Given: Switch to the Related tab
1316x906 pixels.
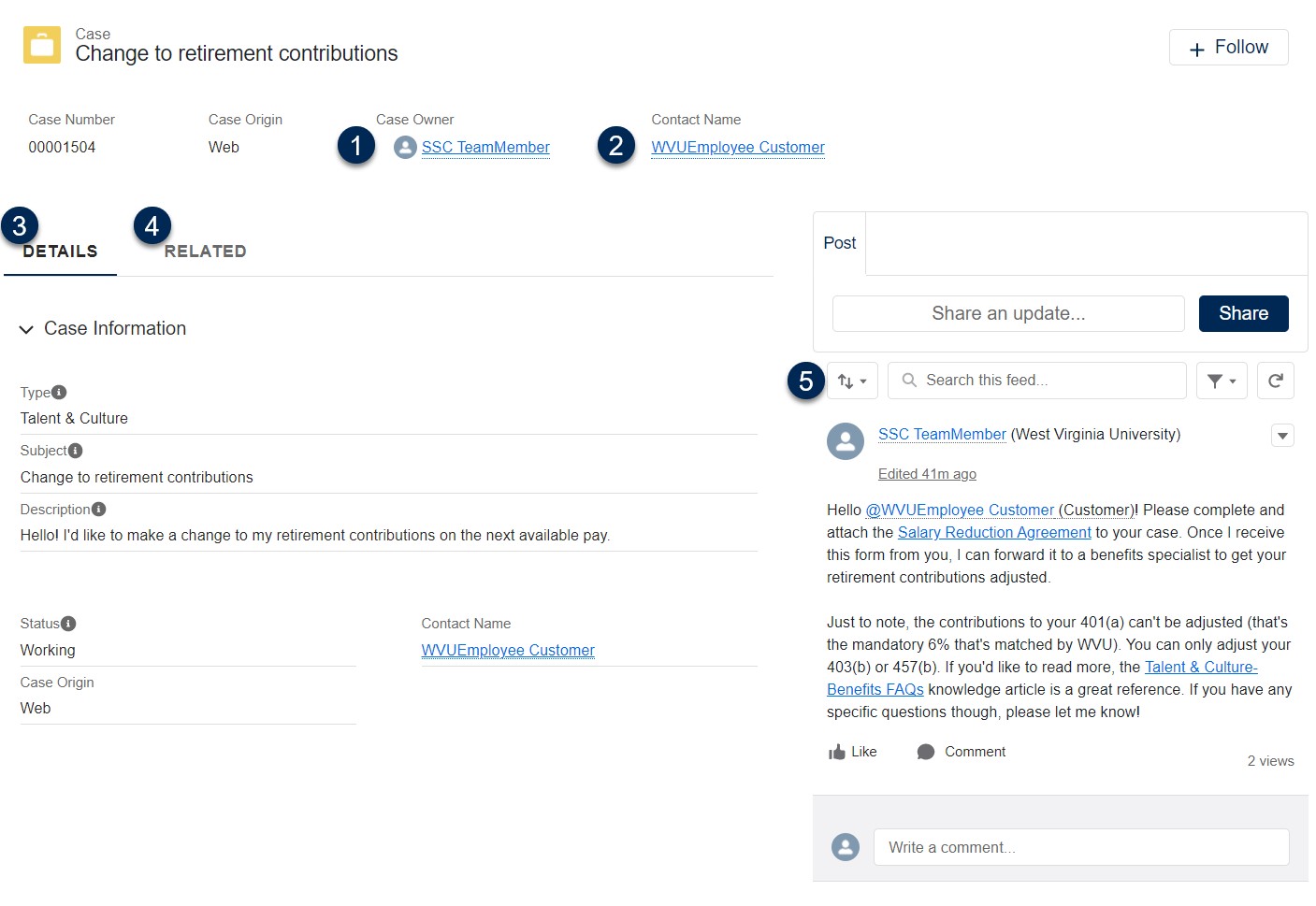Looking at the screenshot, I should pos(204,251).
